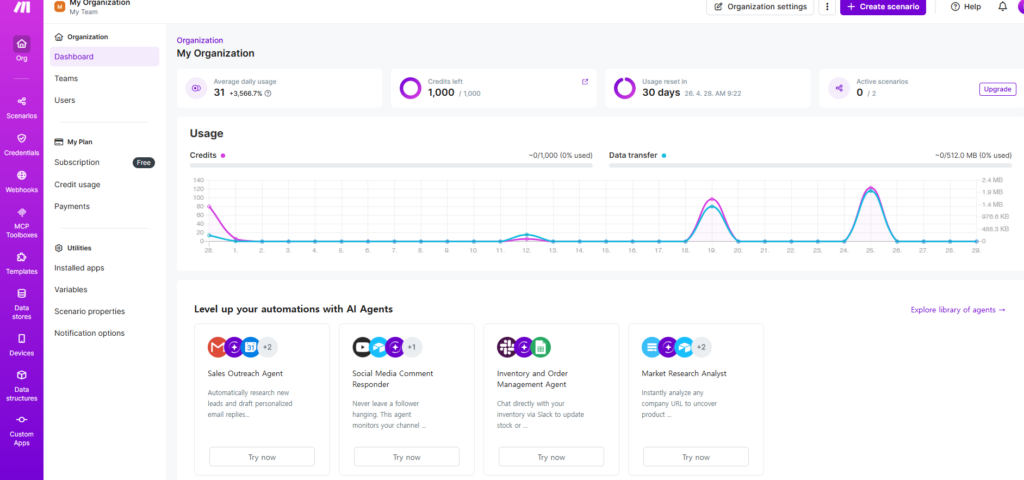Go to Webhooks in the sidebar
Screen dimensions: 1024x480
tap(21, 180)
